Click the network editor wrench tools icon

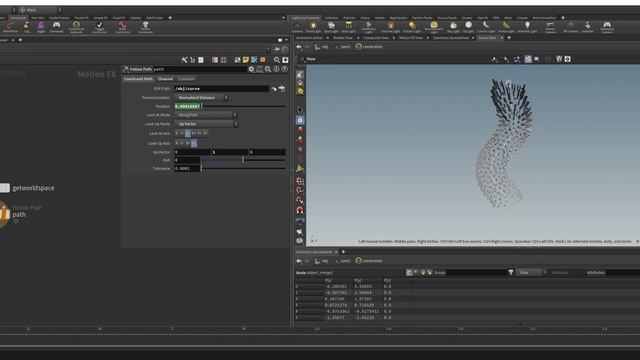click(184, 60)
